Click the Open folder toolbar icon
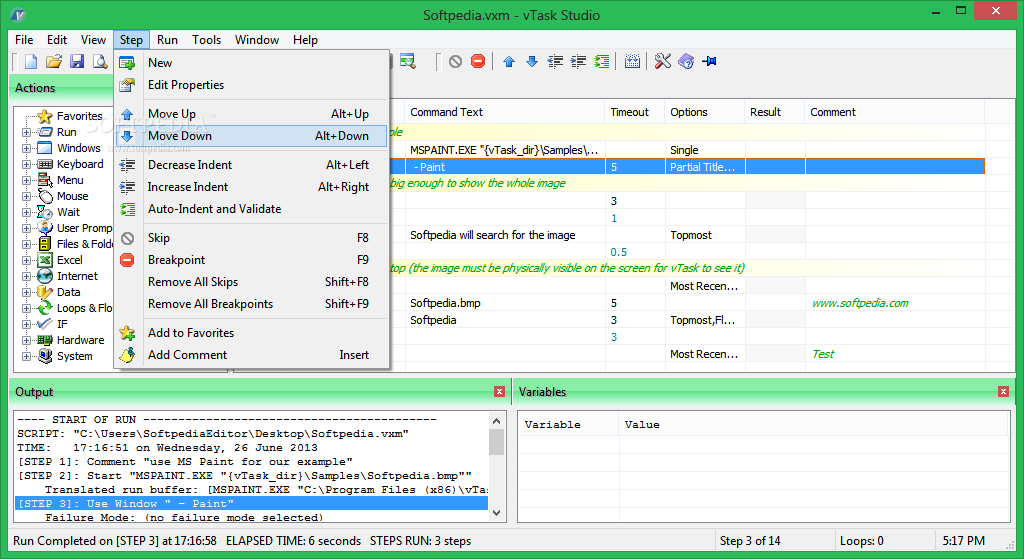 (x=54, y=61)
